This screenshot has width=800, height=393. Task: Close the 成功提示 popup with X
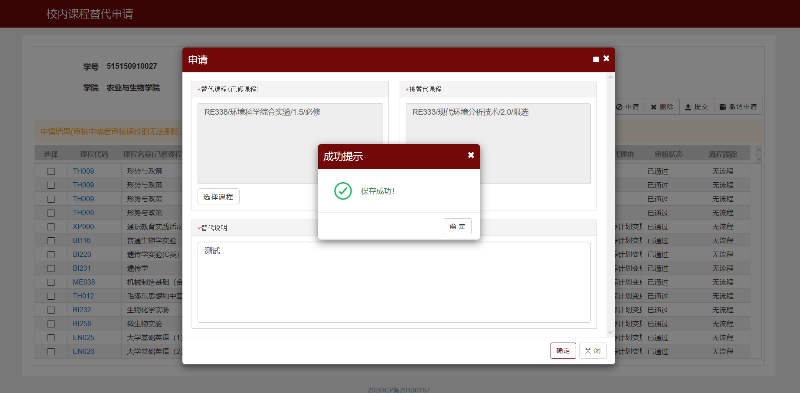pyautogui.click(x=470, y=155)
